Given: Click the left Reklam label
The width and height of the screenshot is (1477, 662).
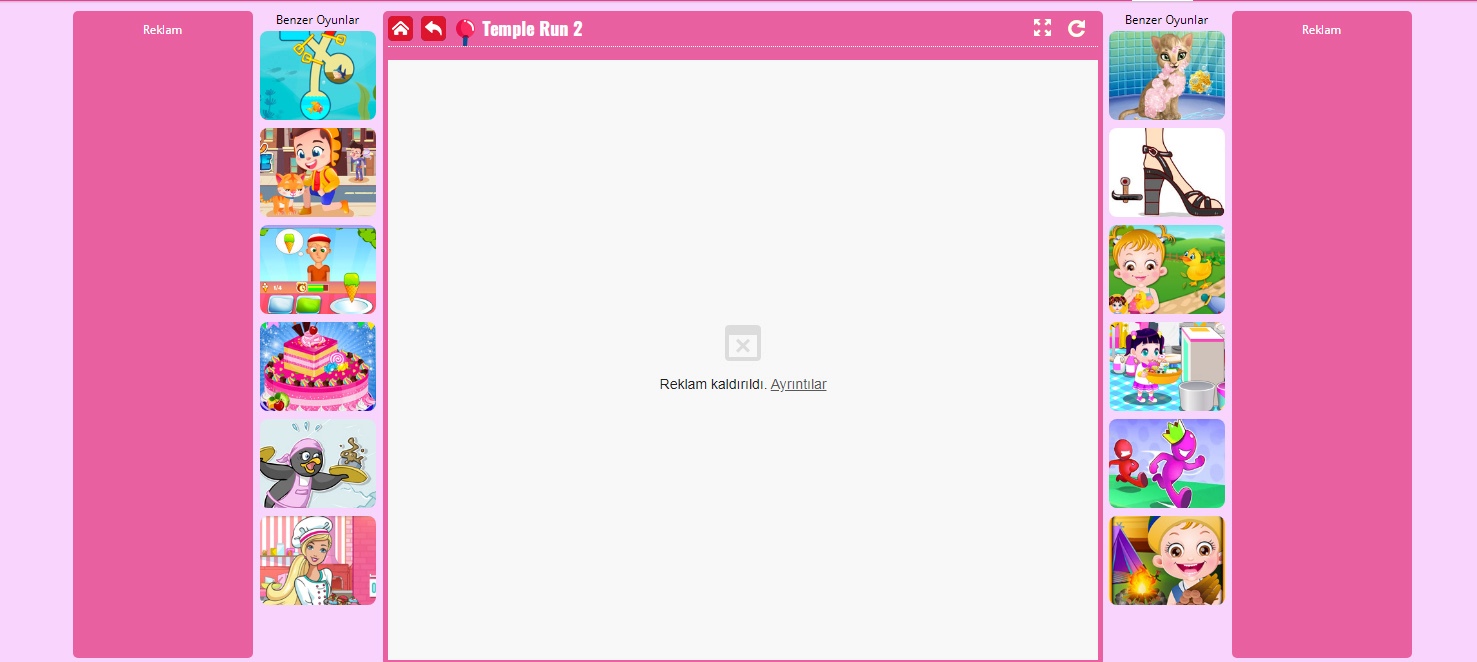Looking at the screenshot, I should (163, 30).
